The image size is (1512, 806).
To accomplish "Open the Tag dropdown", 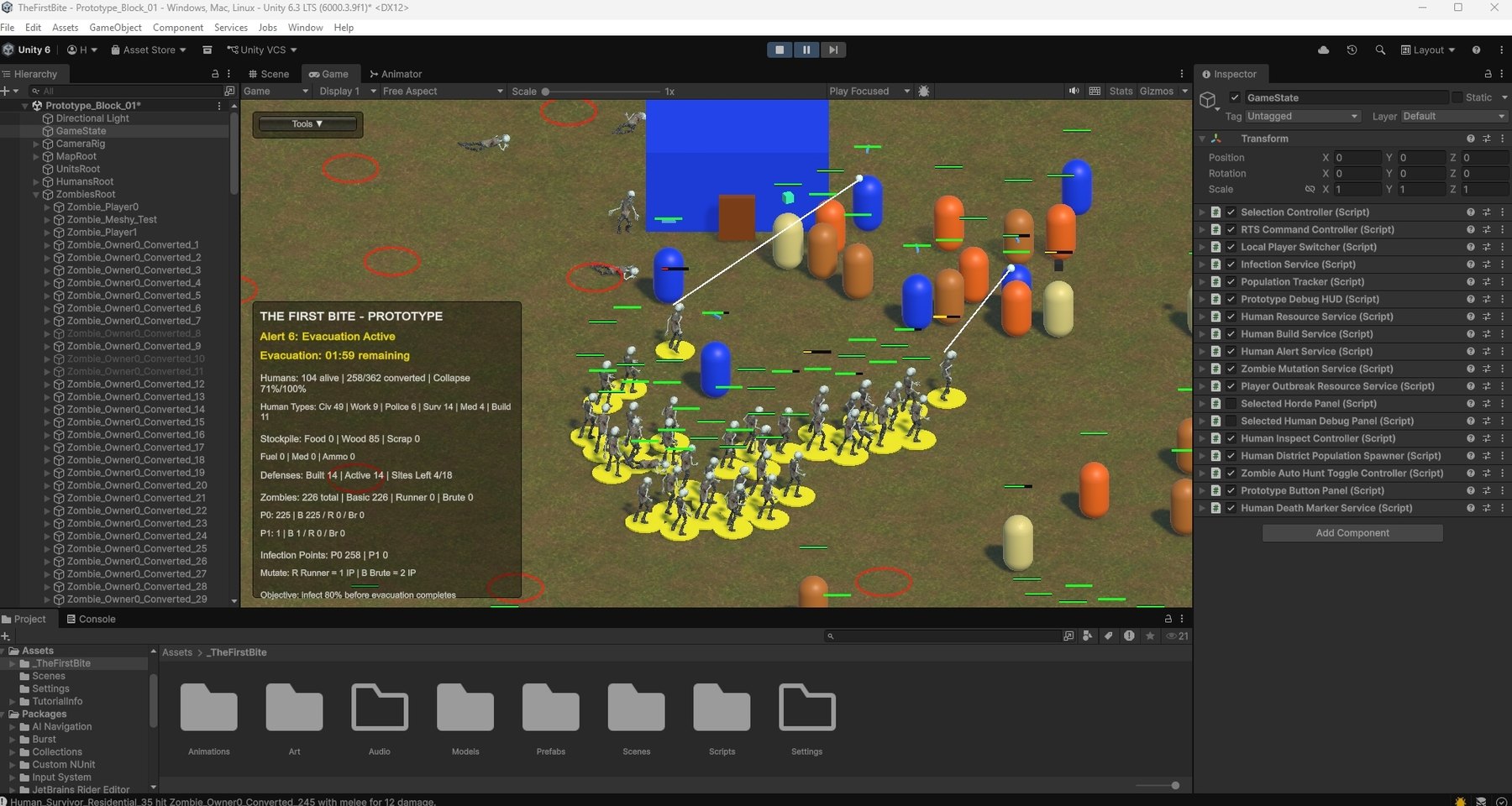I will [1303, 116].
